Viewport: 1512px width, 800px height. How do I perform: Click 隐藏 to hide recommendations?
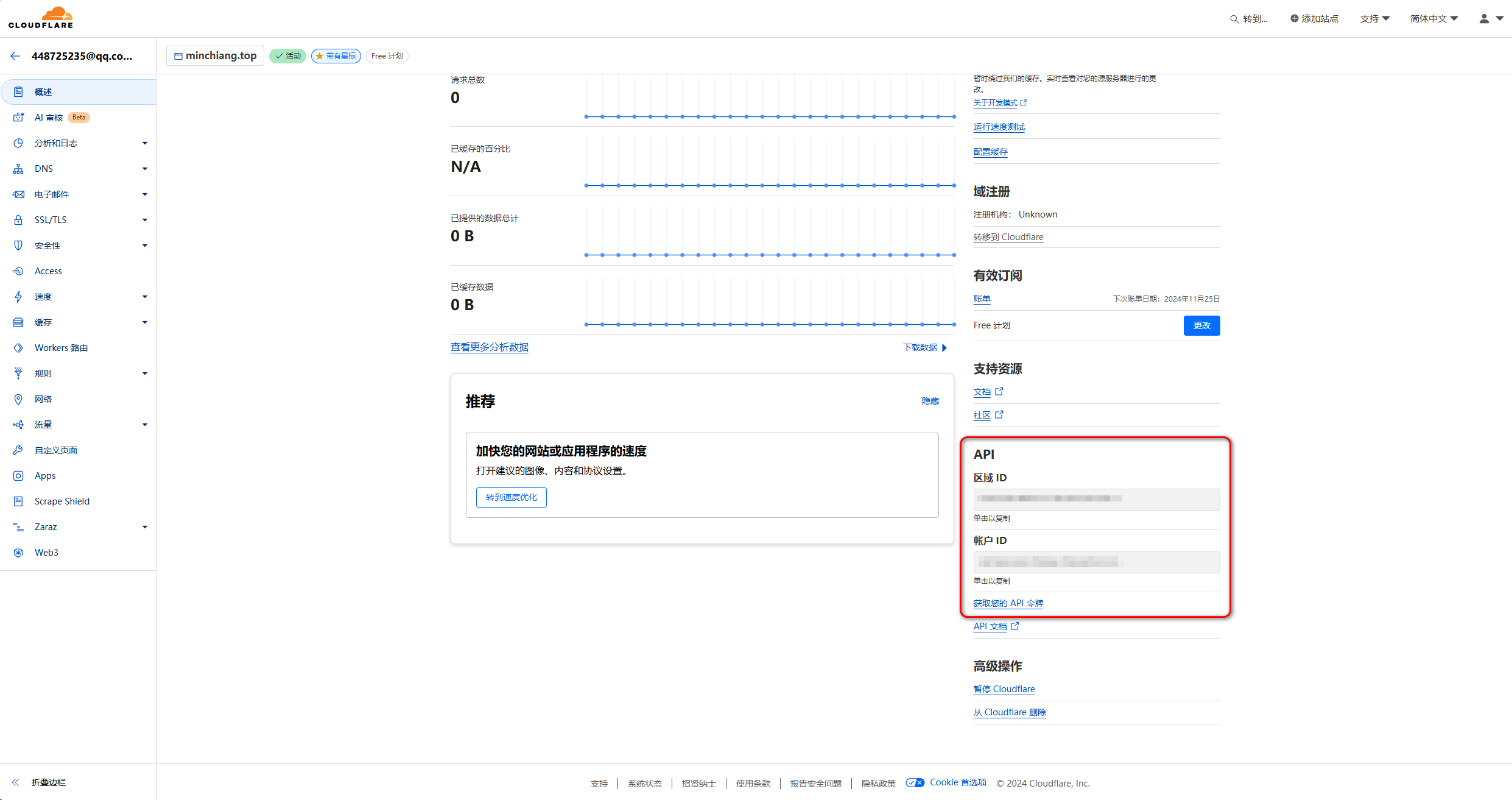tap(930, 401)
